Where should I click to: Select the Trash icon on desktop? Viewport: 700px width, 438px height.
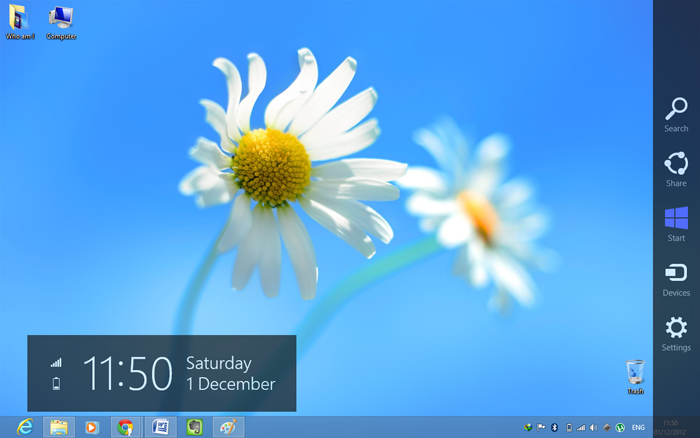coord(634,374)
